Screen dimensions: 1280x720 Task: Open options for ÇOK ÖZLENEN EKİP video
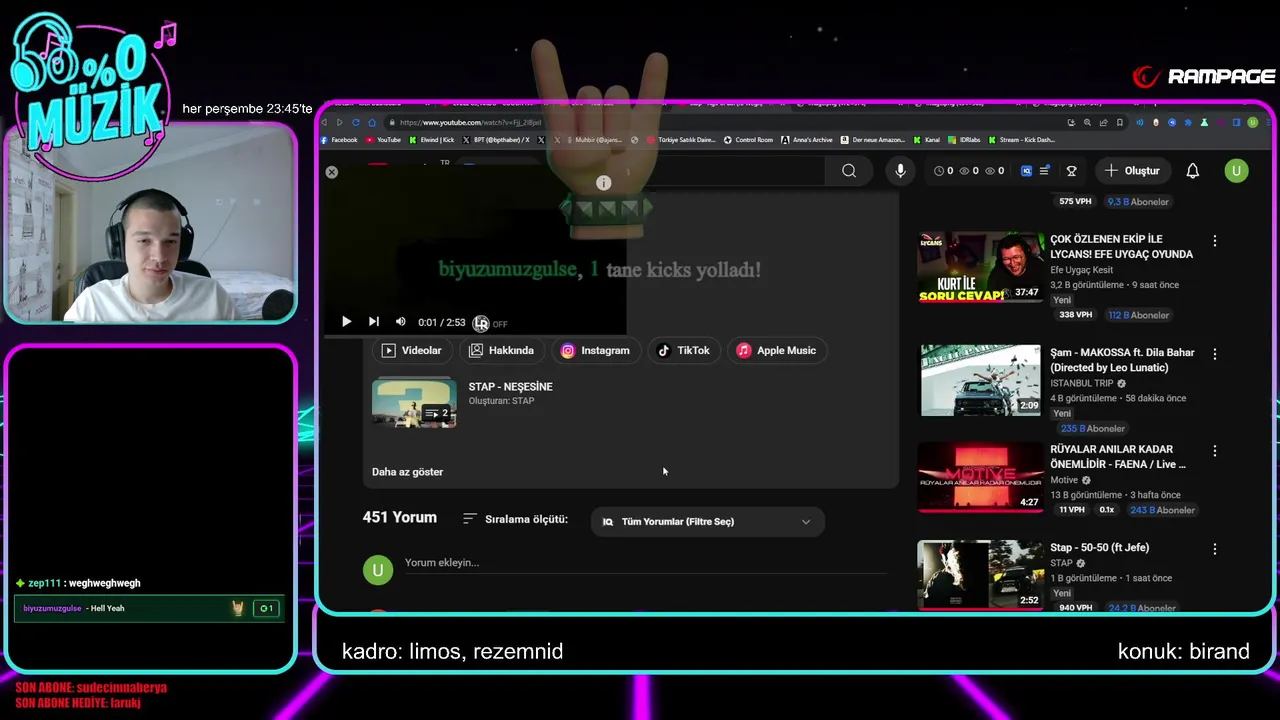coord(1215,241)
